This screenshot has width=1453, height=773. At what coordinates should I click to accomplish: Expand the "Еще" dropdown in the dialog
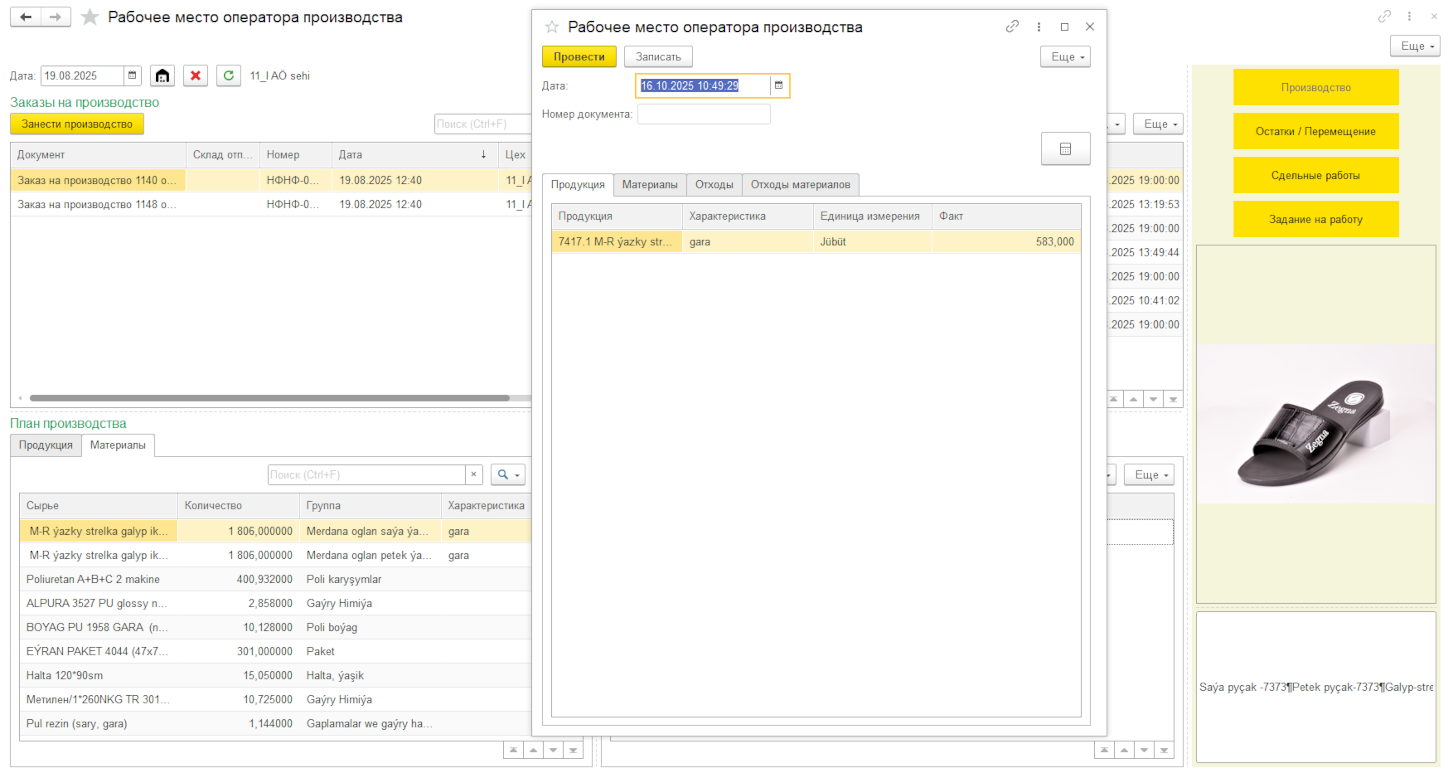click(x=1064, y=57)
